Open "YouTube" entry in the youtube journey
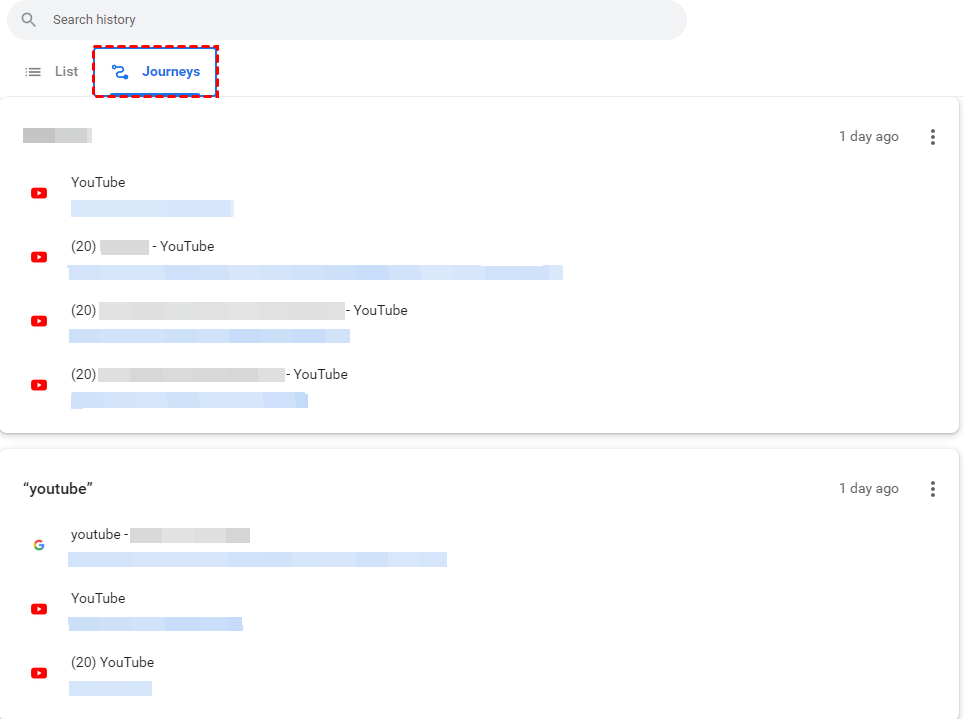This screenshot has width=964, height=719. click(x=98, y=599)
